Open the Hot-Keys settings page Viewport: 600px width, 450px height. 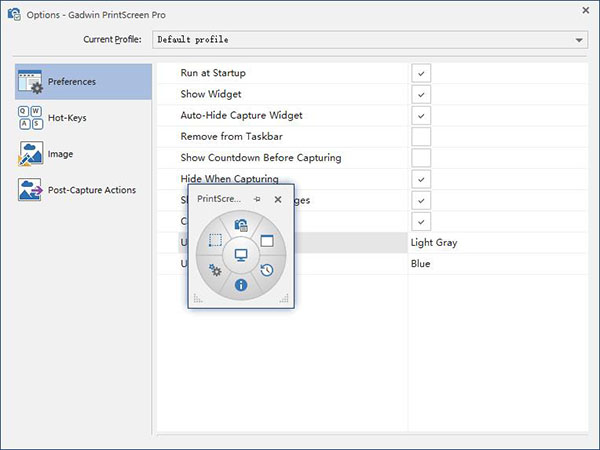pyautogui.click(x=83, y=118)
